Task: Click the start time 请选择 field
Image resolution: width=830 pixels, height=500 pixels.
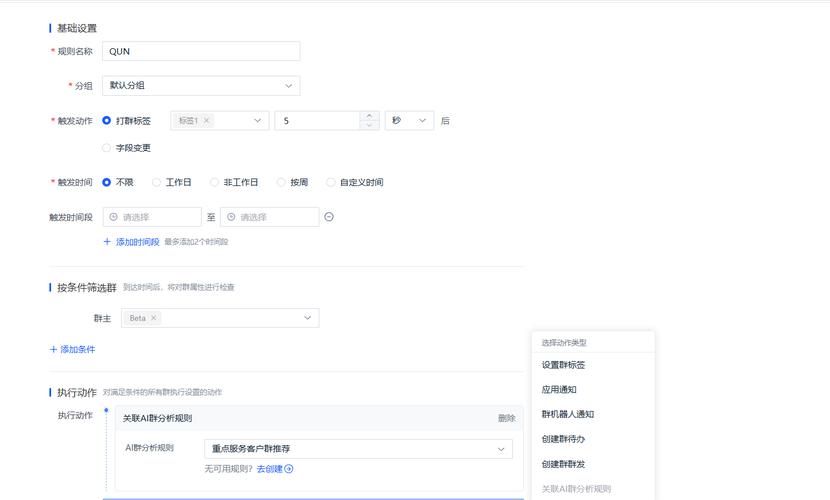Action: click(x=152, y=217)
